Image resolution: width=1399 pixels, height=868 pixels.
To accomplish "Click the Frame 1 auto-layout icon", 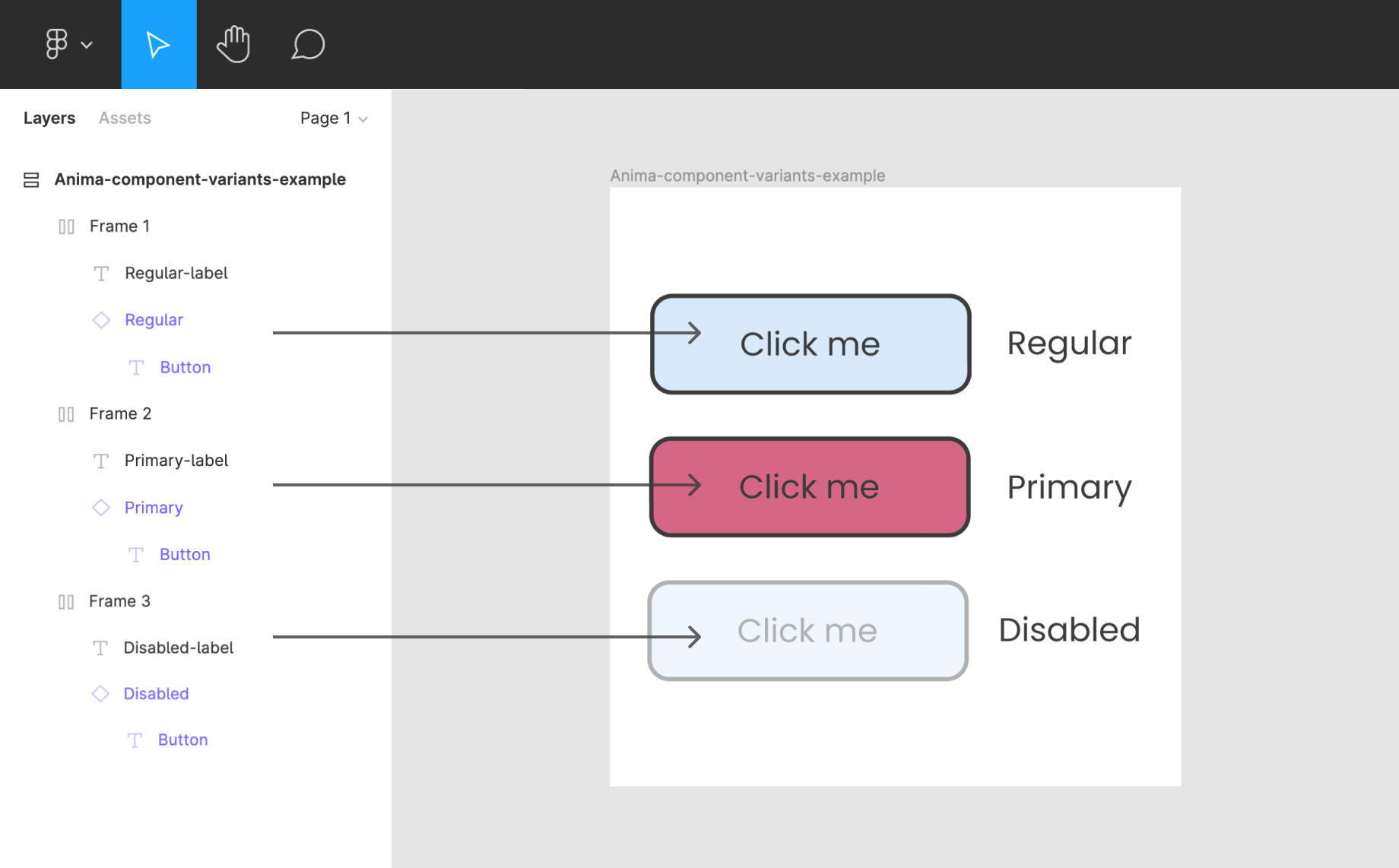I will click(x=66, y=227).
